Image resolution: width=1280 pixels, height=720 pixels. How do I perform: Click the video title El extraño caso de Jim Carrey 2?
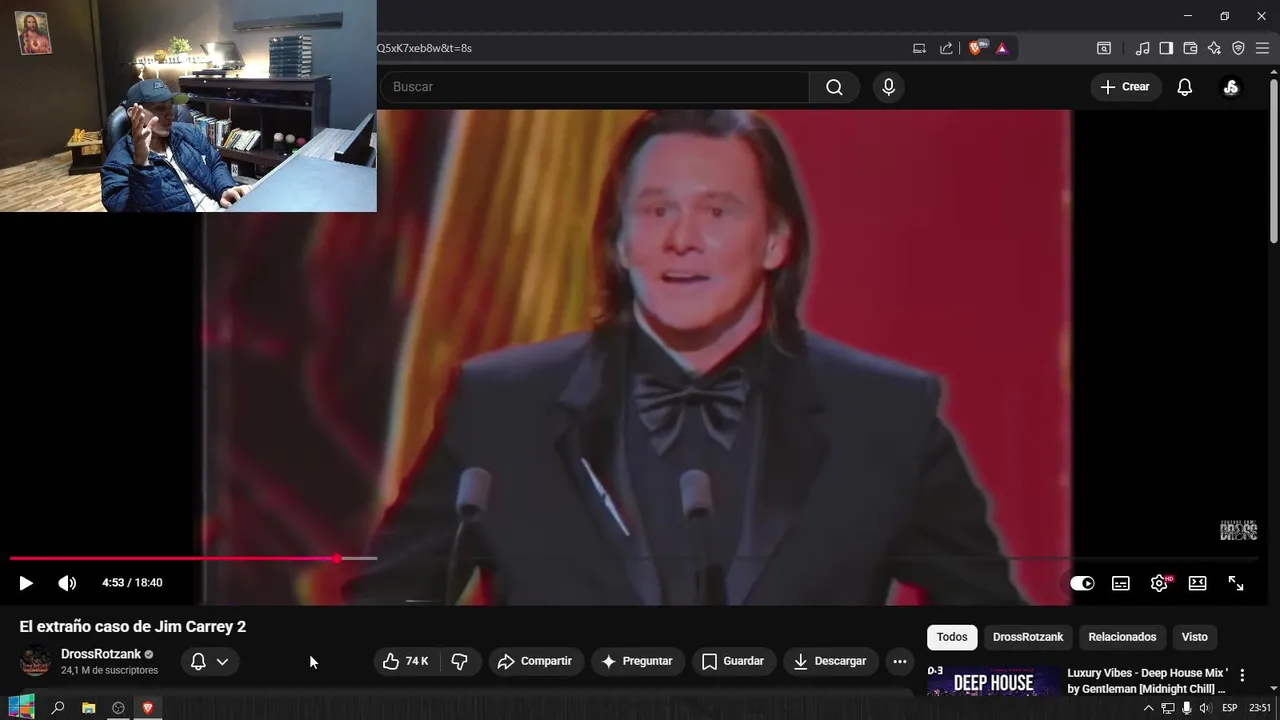tap(133, 627)
